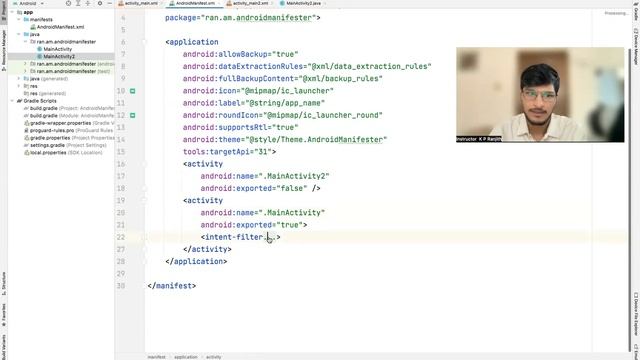Open the Structure tool window
The height and width of the screenshot is (360, 640).
4,284
